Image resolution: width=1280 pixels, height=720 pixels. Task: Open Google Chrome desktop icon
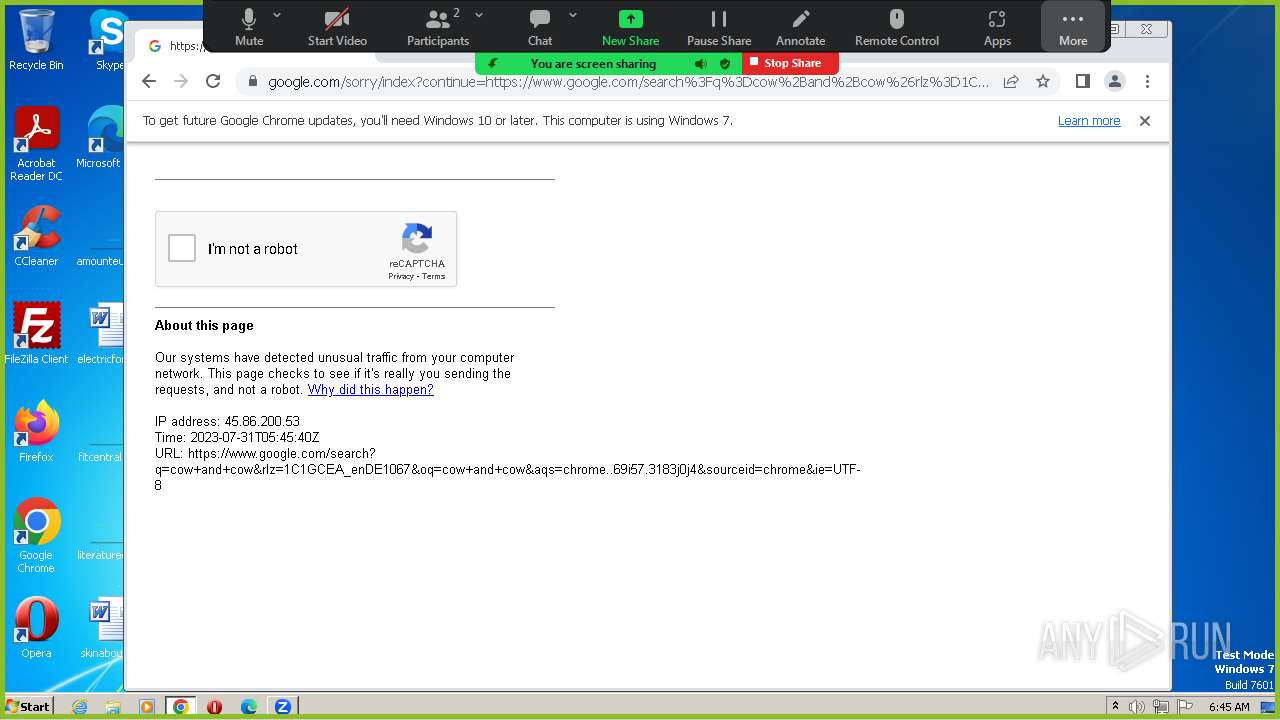point(36,536)
